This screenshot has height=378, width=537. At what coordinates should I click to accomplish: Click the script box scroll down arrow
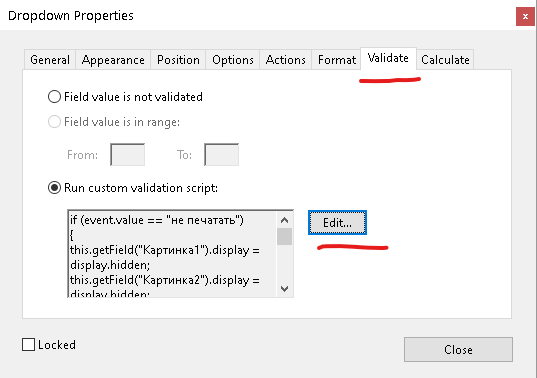pyautogui.click(x=284, y=289)
